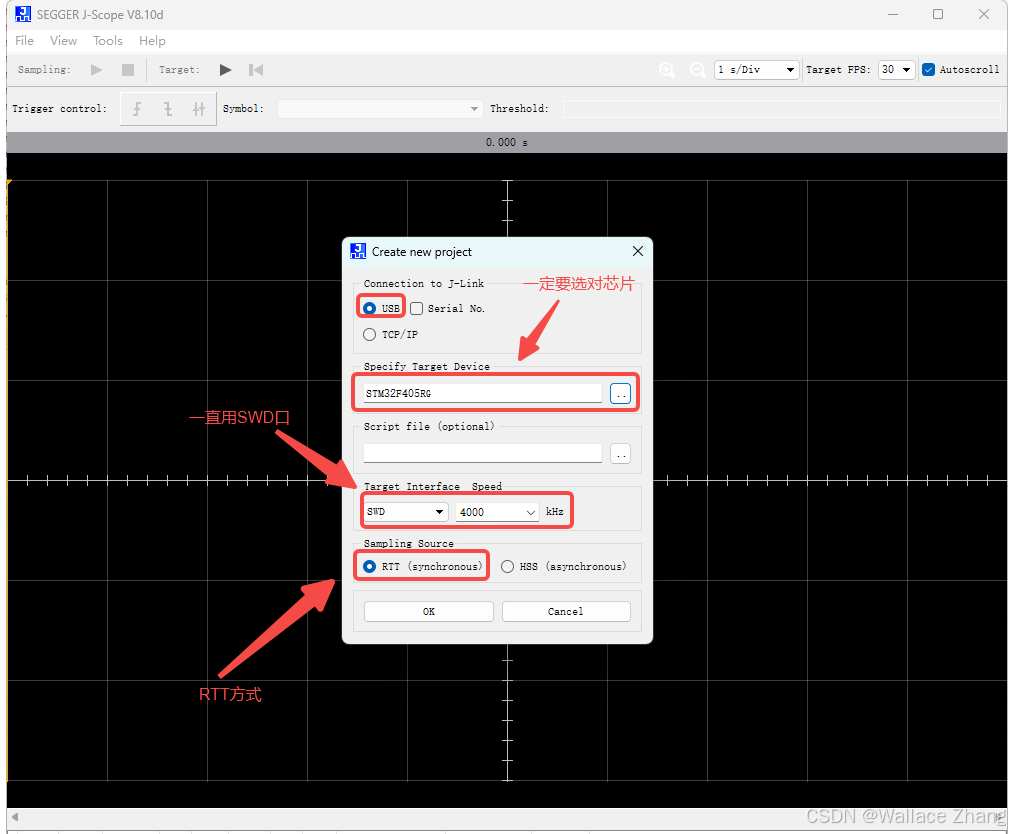Open the Help menu

point(152,41)
